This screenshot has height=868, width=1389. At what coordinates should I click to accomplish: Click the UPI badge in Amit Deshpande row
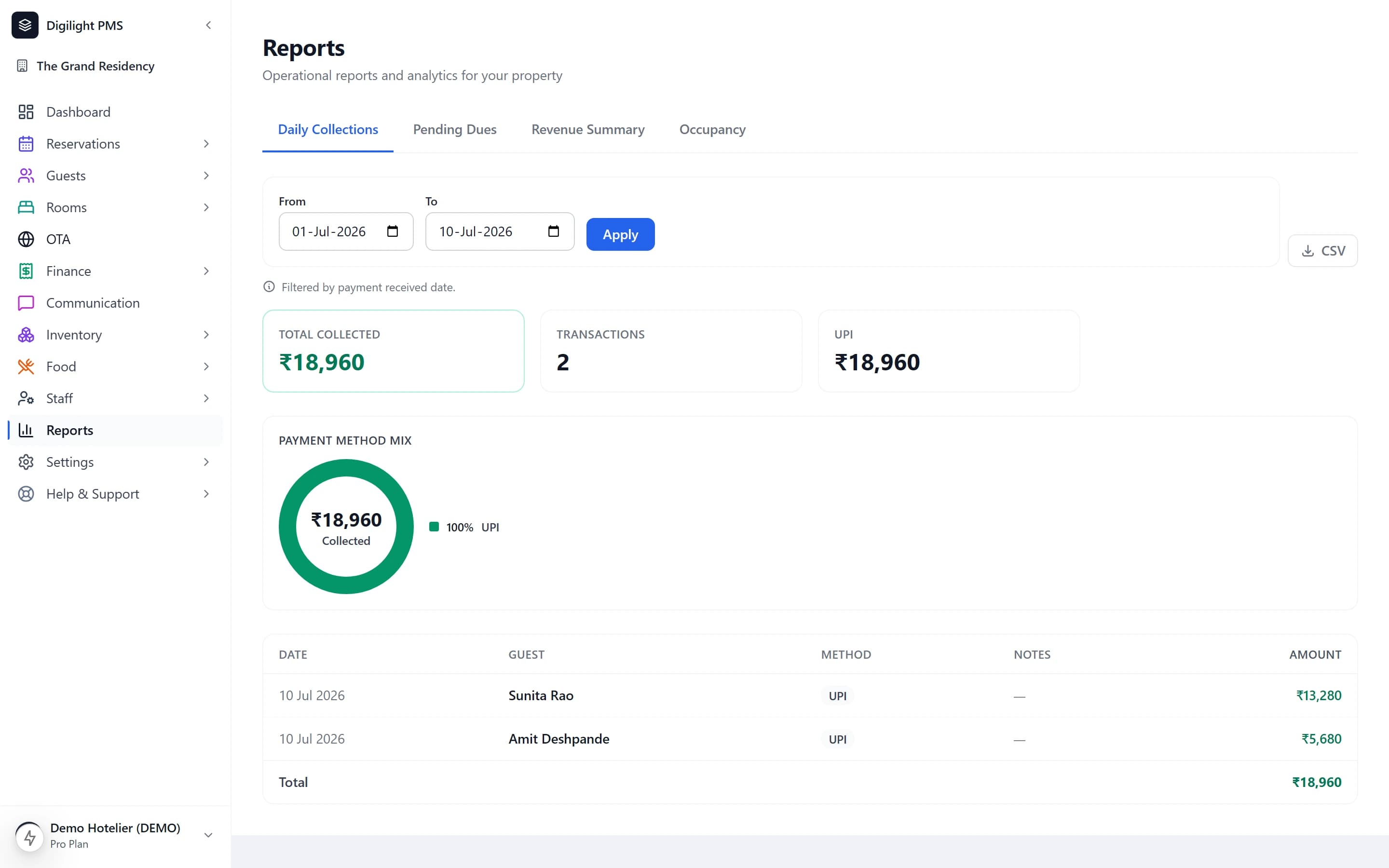click(837, 739)
